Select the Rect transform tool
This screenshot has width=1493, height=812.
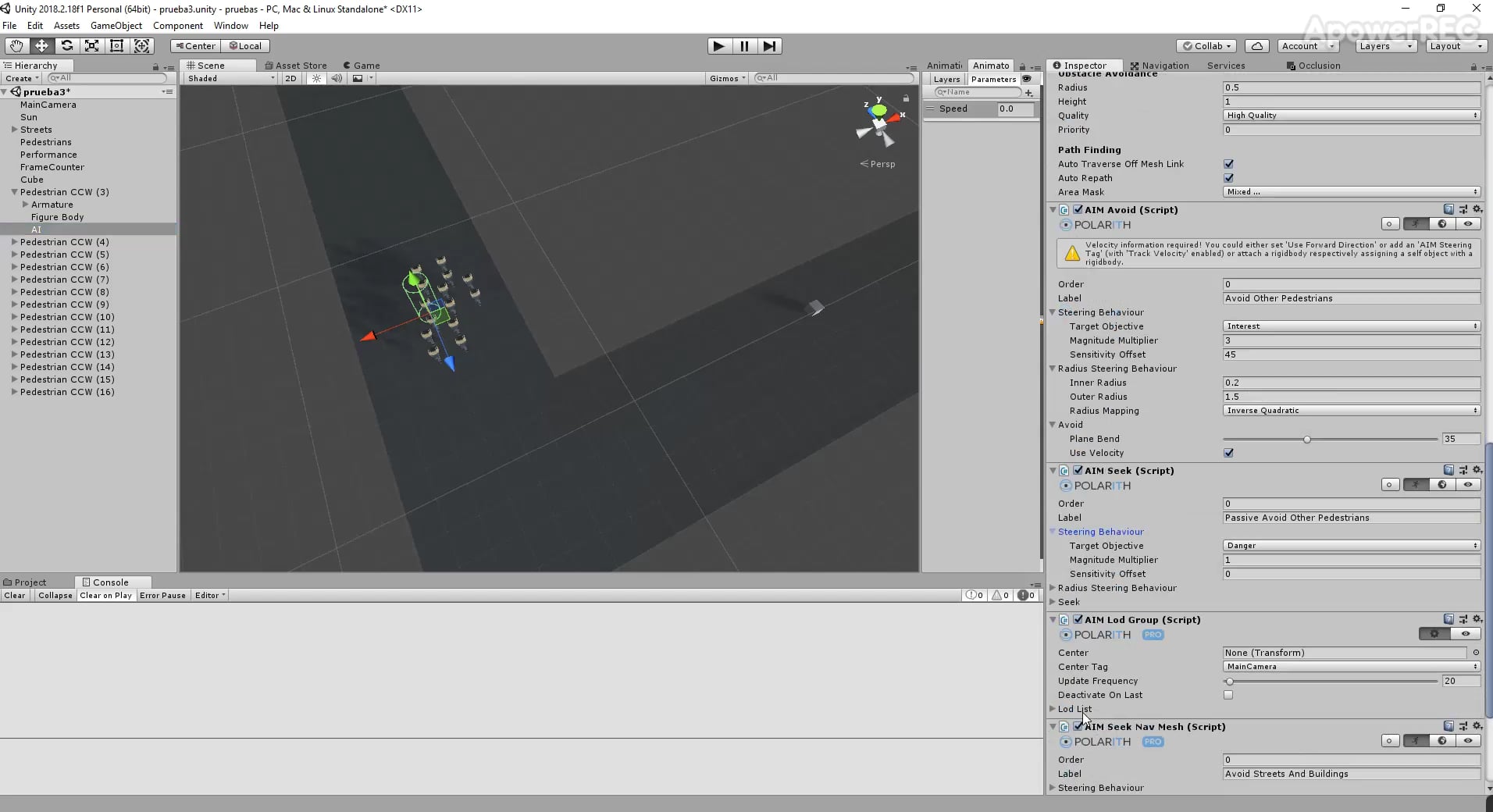pyautogui.click(x=116, y=46)
